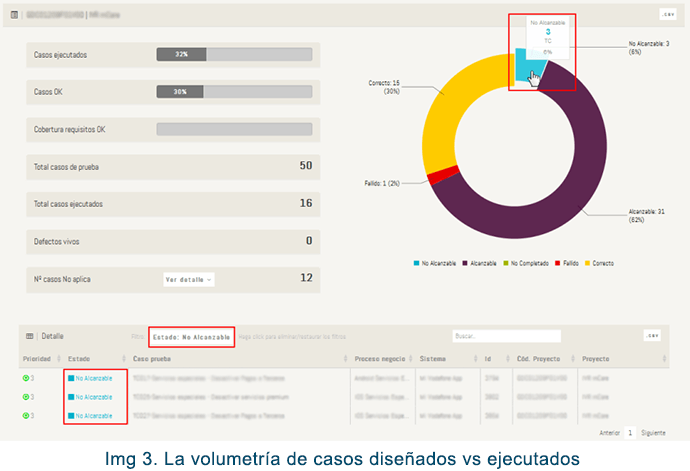The height and width of the screenshot is (471, 690).
Task: Go to Anterior page
Action: click(x=607, y=433)
